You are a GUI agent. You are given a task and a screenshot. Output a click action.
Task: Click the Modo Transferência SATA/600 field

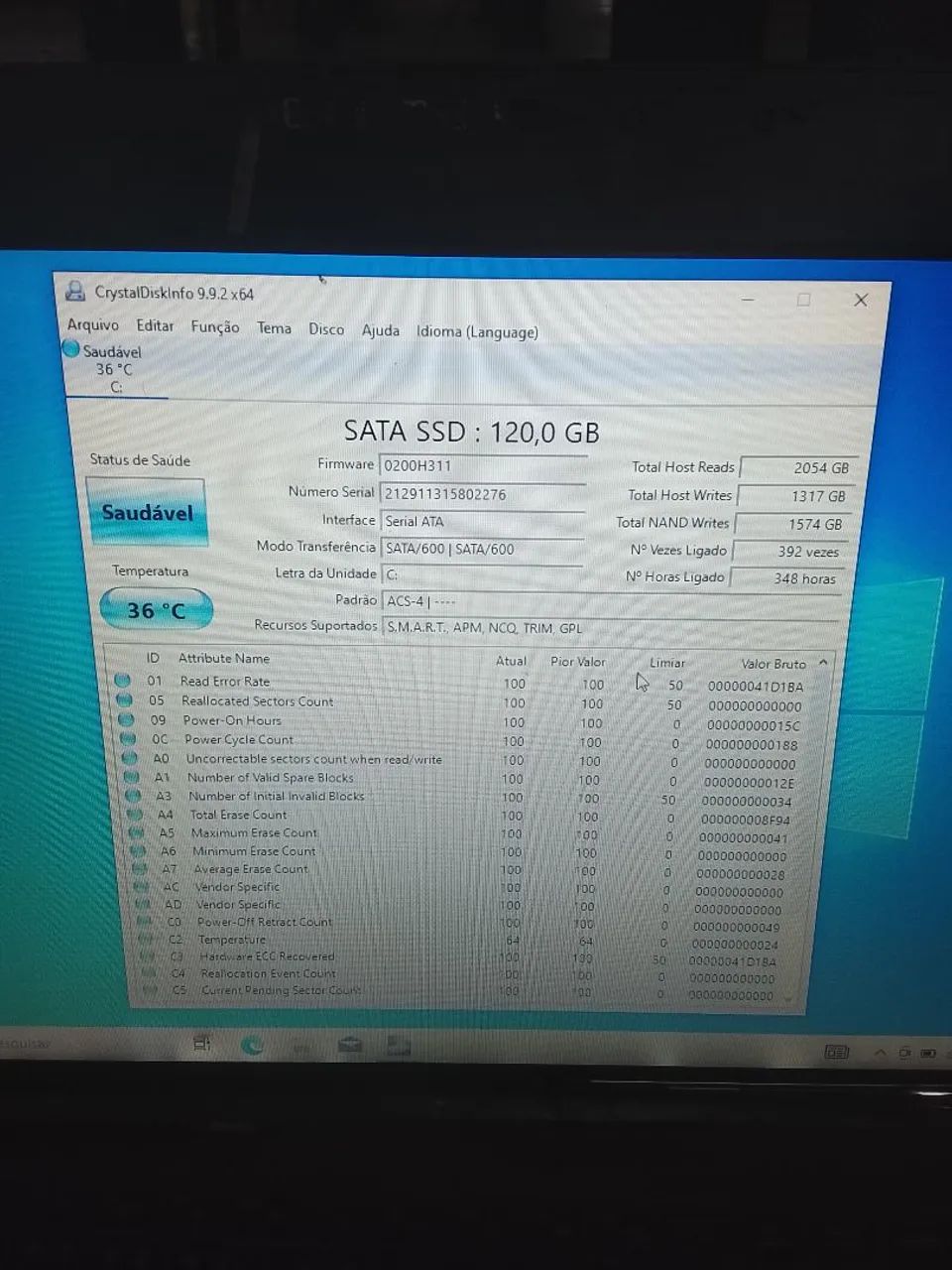coord(482,549)
